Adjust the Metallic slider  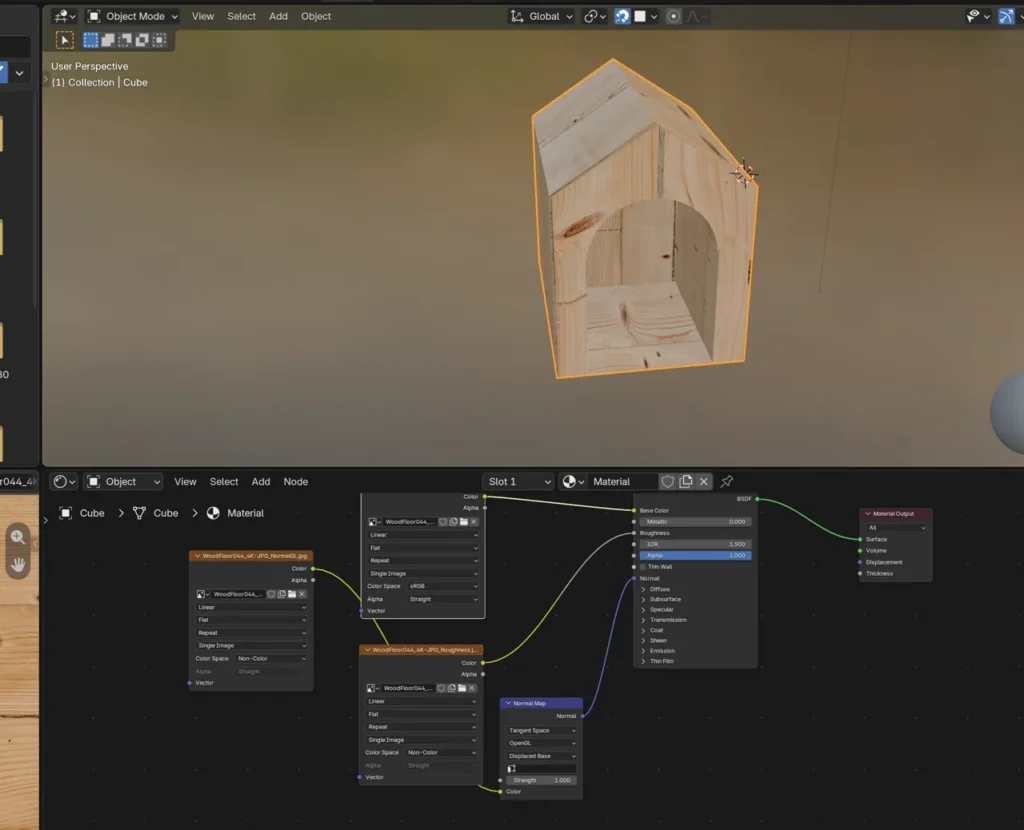click(x=696, y=522)
